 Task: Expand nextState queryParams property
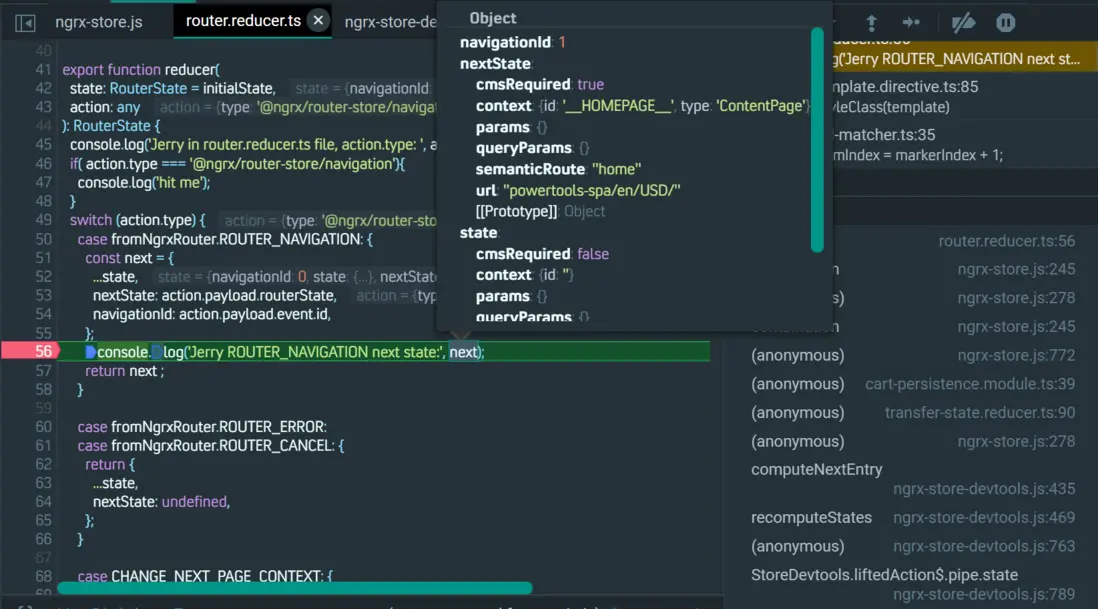coord(524,148)
